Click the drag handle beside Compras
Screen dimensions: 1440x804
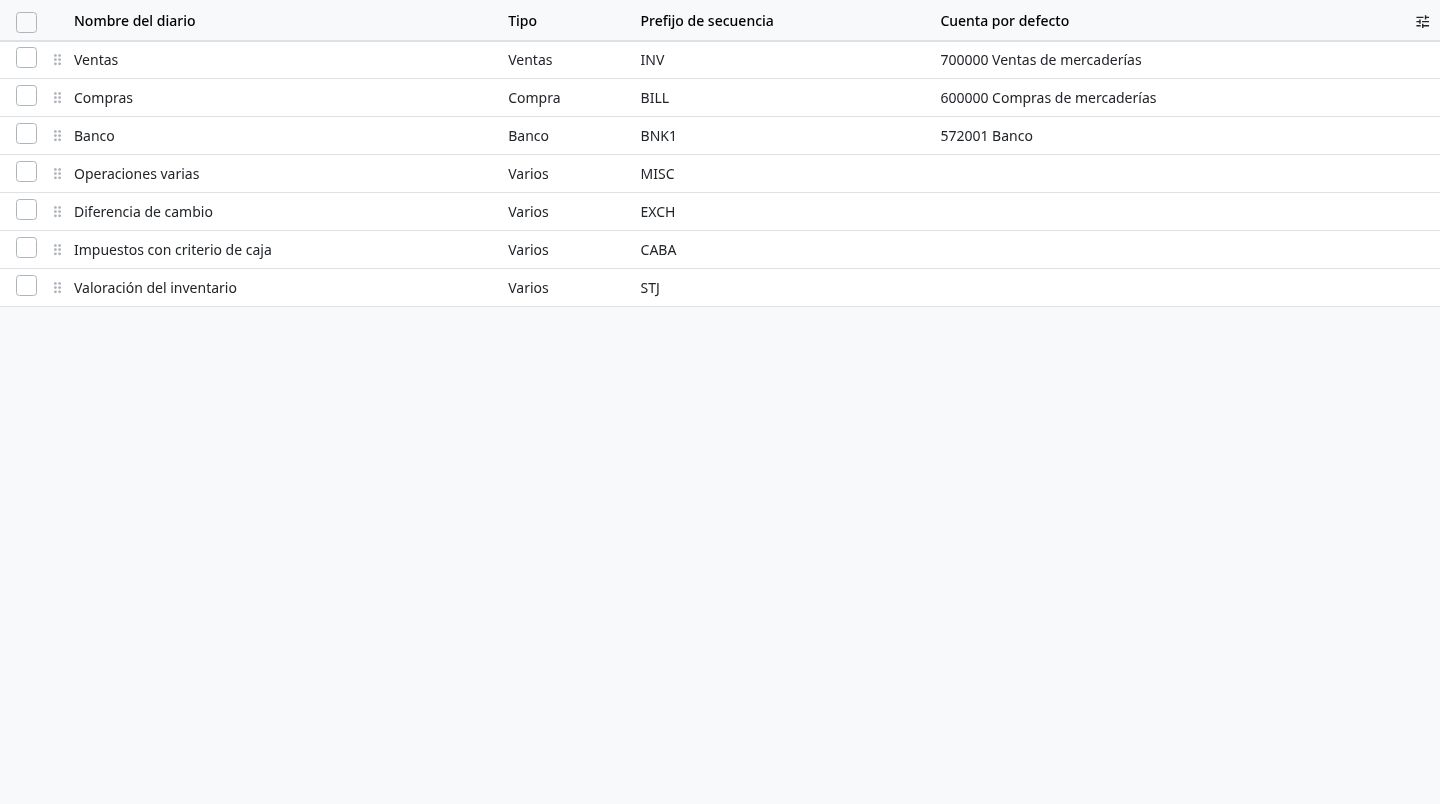[57, 98]
